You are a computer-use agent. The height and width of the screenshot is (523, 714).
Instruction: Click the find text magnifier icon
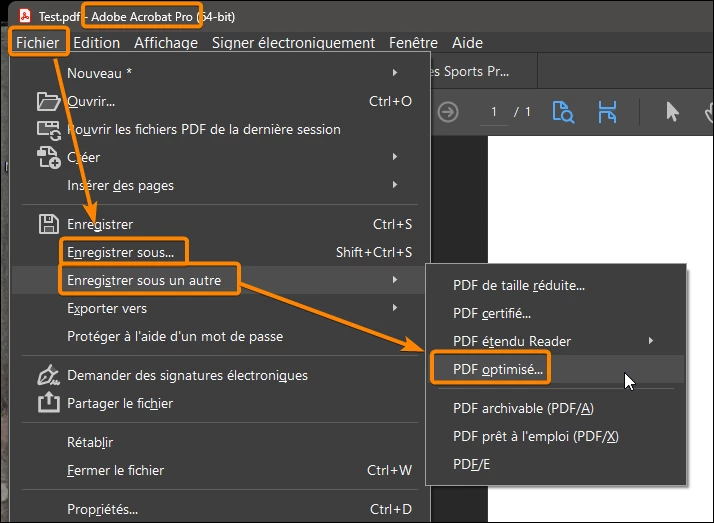click(x=563, y=112)
